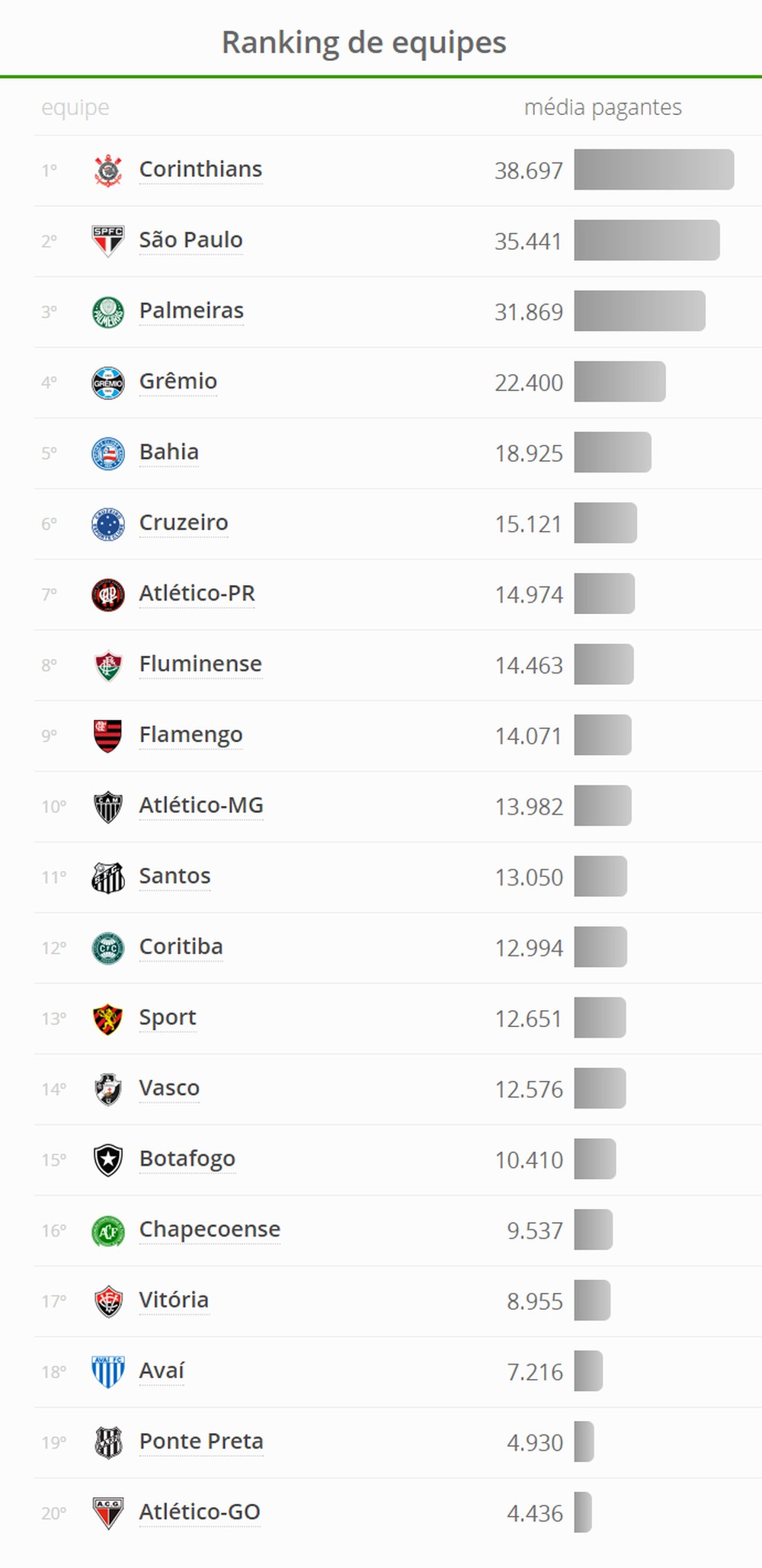Image resolution: width=762 pixels, height=1568 pixels.
Task: Click the Sport lion crest icon
Action: tap(108, 1019)
